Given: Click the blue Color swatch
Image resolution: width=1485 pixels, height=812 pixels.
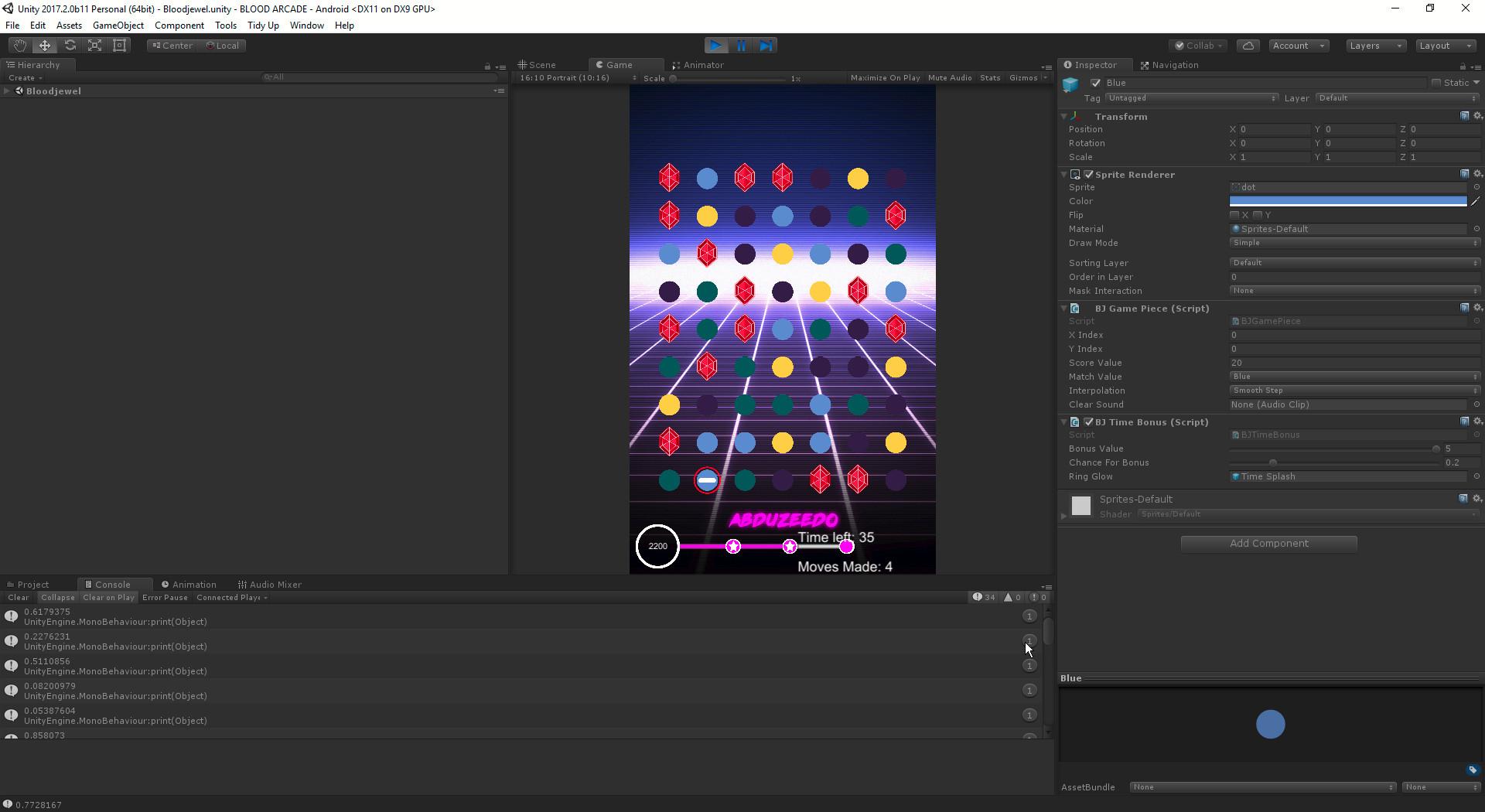Looking at the screenshot, I should (1348, 201).
